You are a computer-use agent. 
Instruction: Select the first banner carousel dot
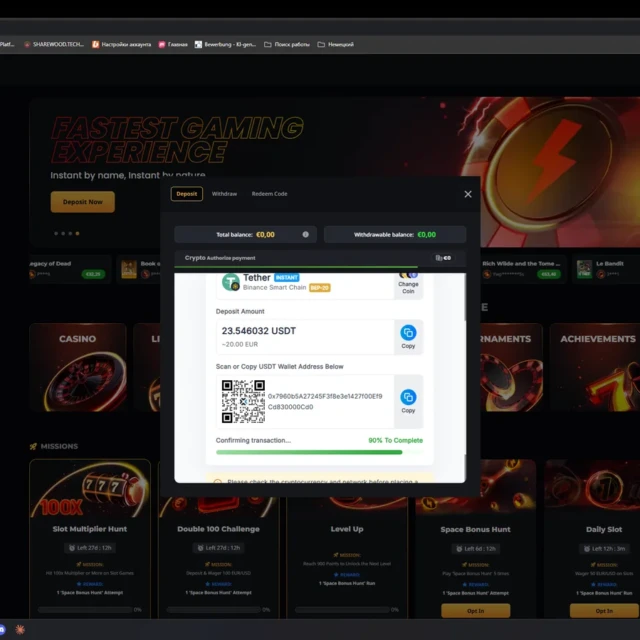[56, 233]
